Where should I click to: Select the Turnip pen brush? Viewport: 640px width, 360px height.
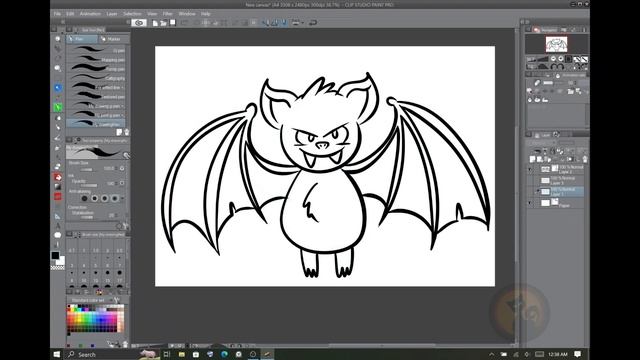96,69
